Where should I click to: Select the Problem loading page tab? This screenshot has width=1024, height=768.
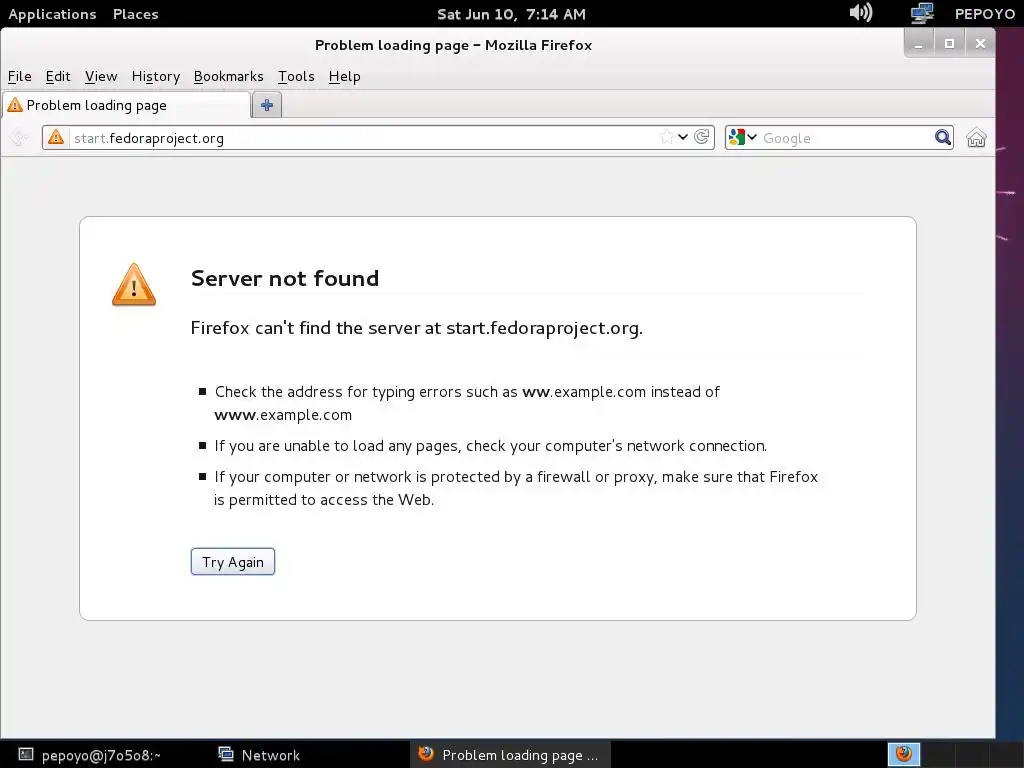click(x=127, y=105)
